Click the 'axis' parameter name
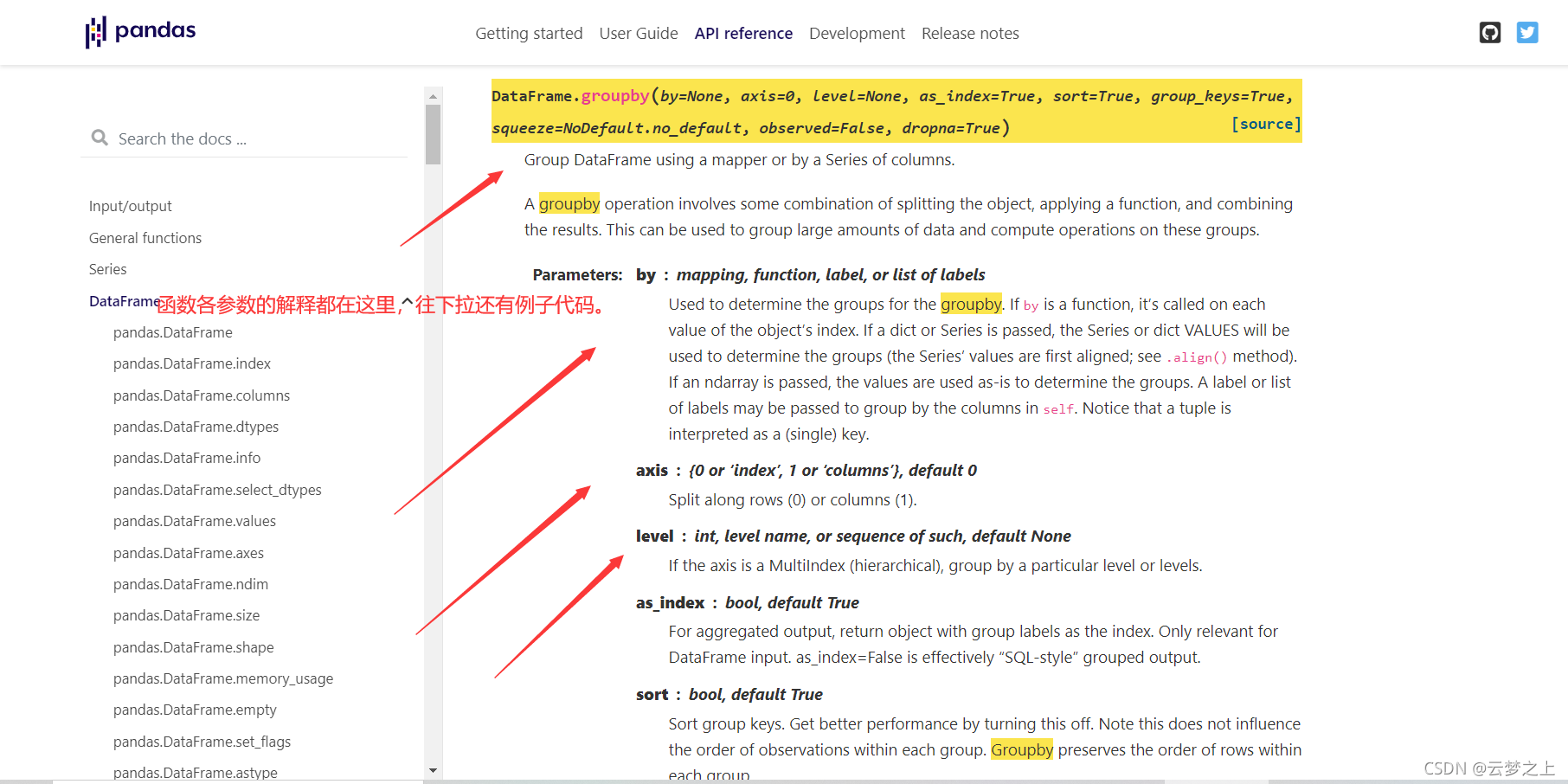 (x=652, y=470)
